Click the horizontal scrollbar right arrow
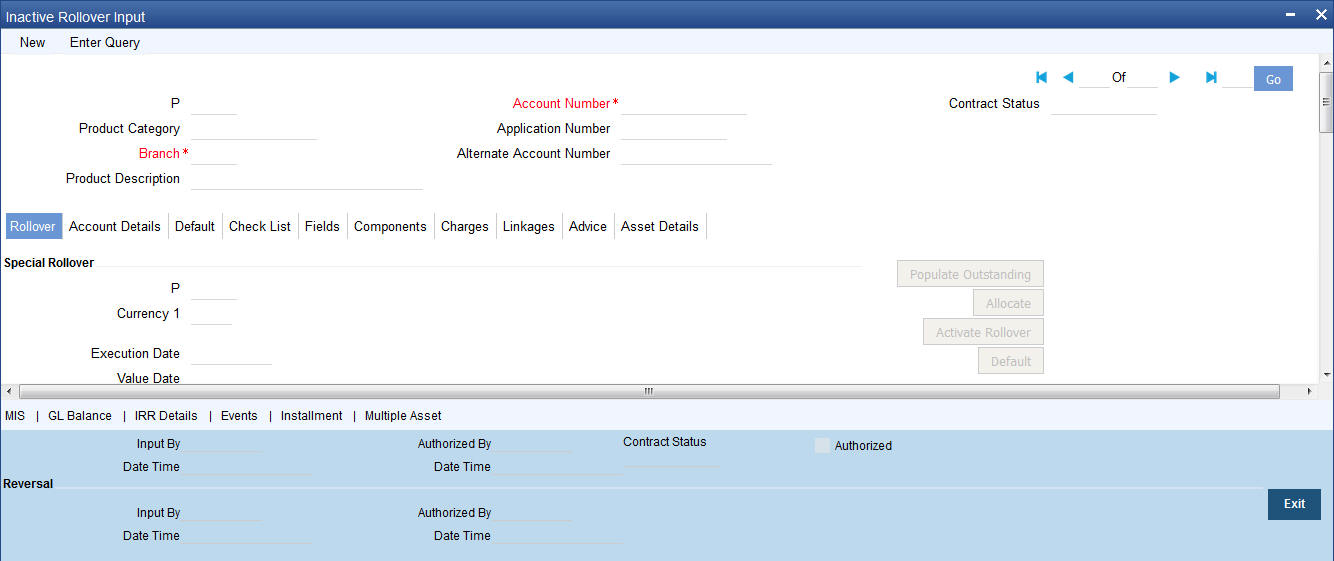This screenshot has width=1334, height=561. (x=1310, y=391)
